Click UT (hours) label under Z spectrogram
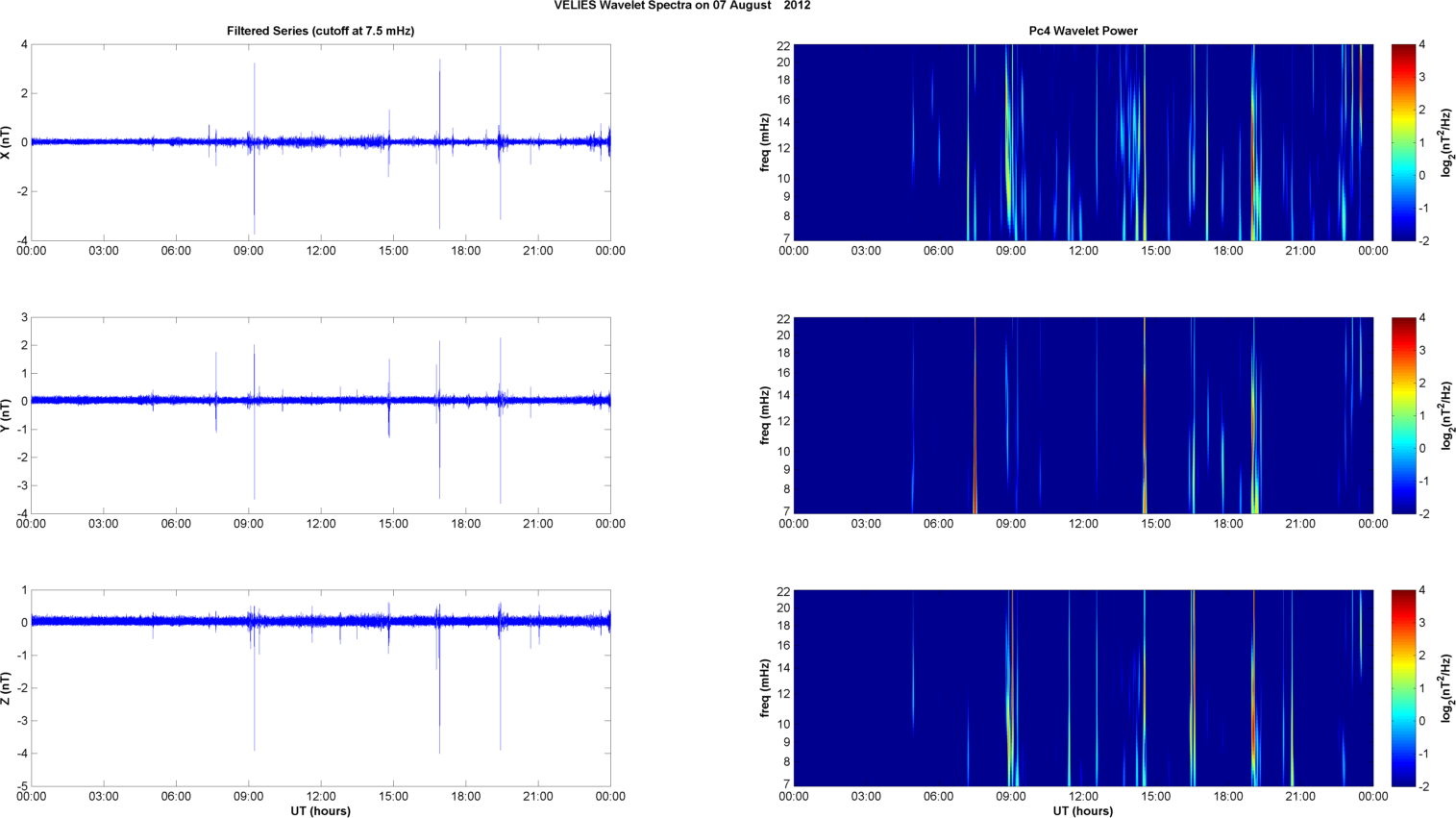Image resolution: width=1456 pixels, height=818 pixels. 1082,811
